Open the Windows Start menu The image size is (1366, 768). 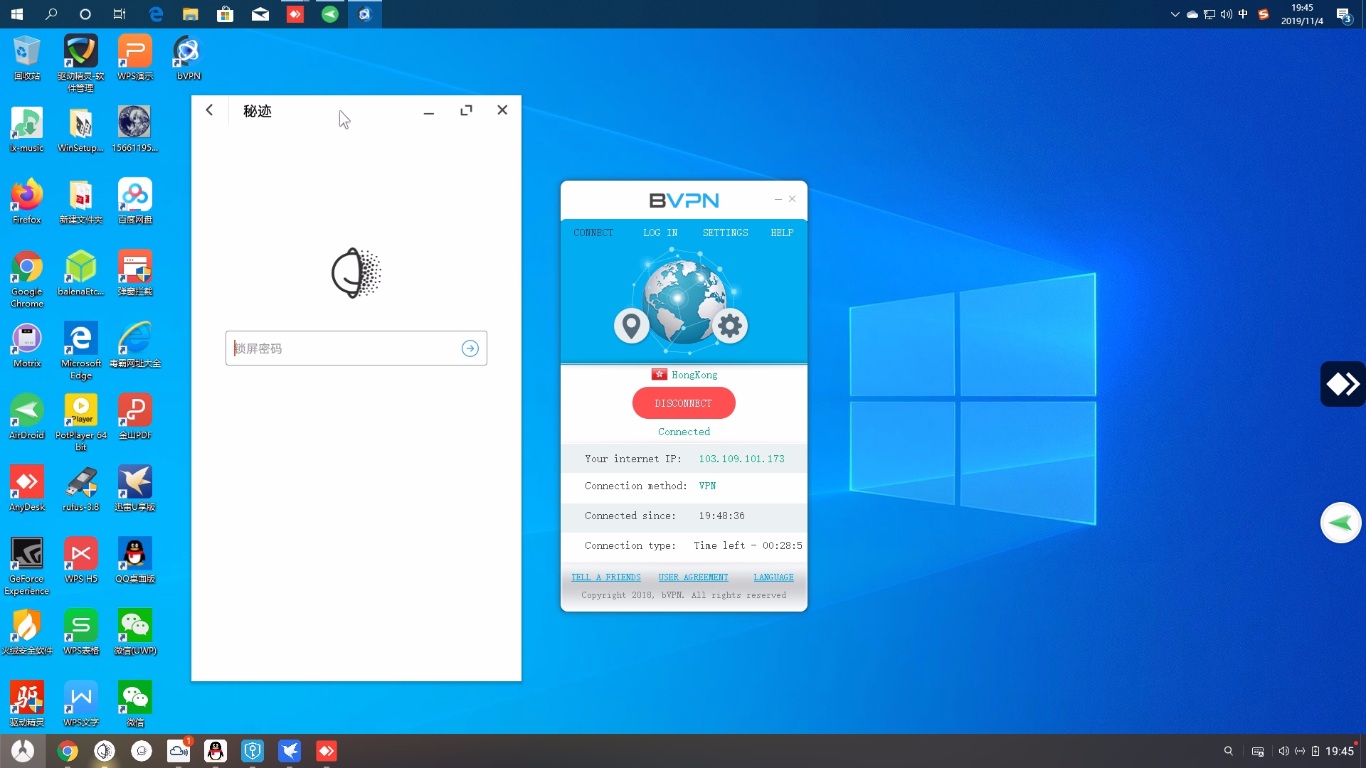click(x=16, y=14)
